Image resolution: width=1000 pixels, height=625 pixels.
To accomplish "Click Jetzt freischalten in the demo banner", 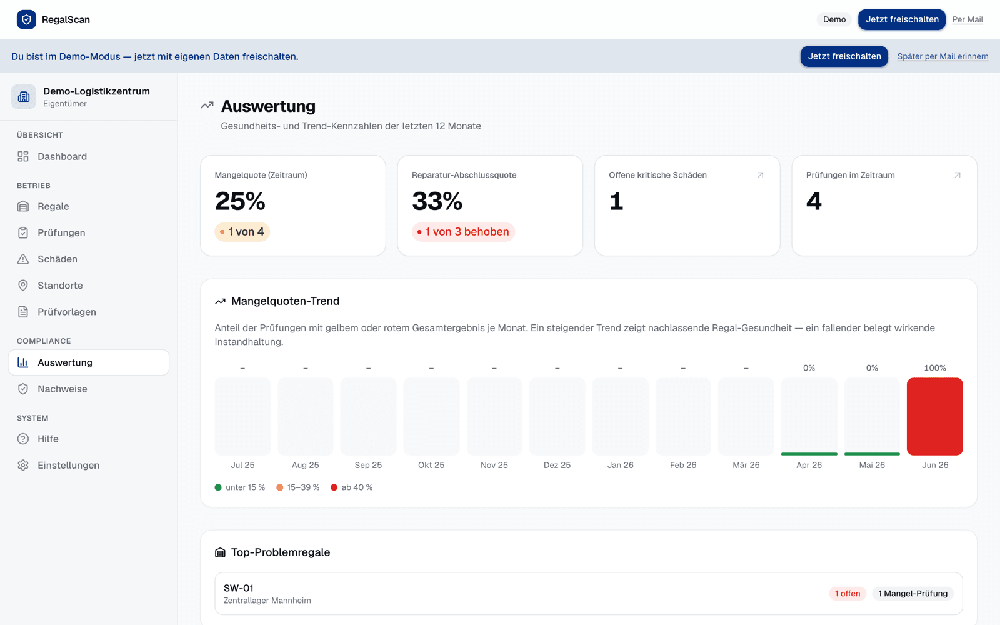I will tap(844, 56).
